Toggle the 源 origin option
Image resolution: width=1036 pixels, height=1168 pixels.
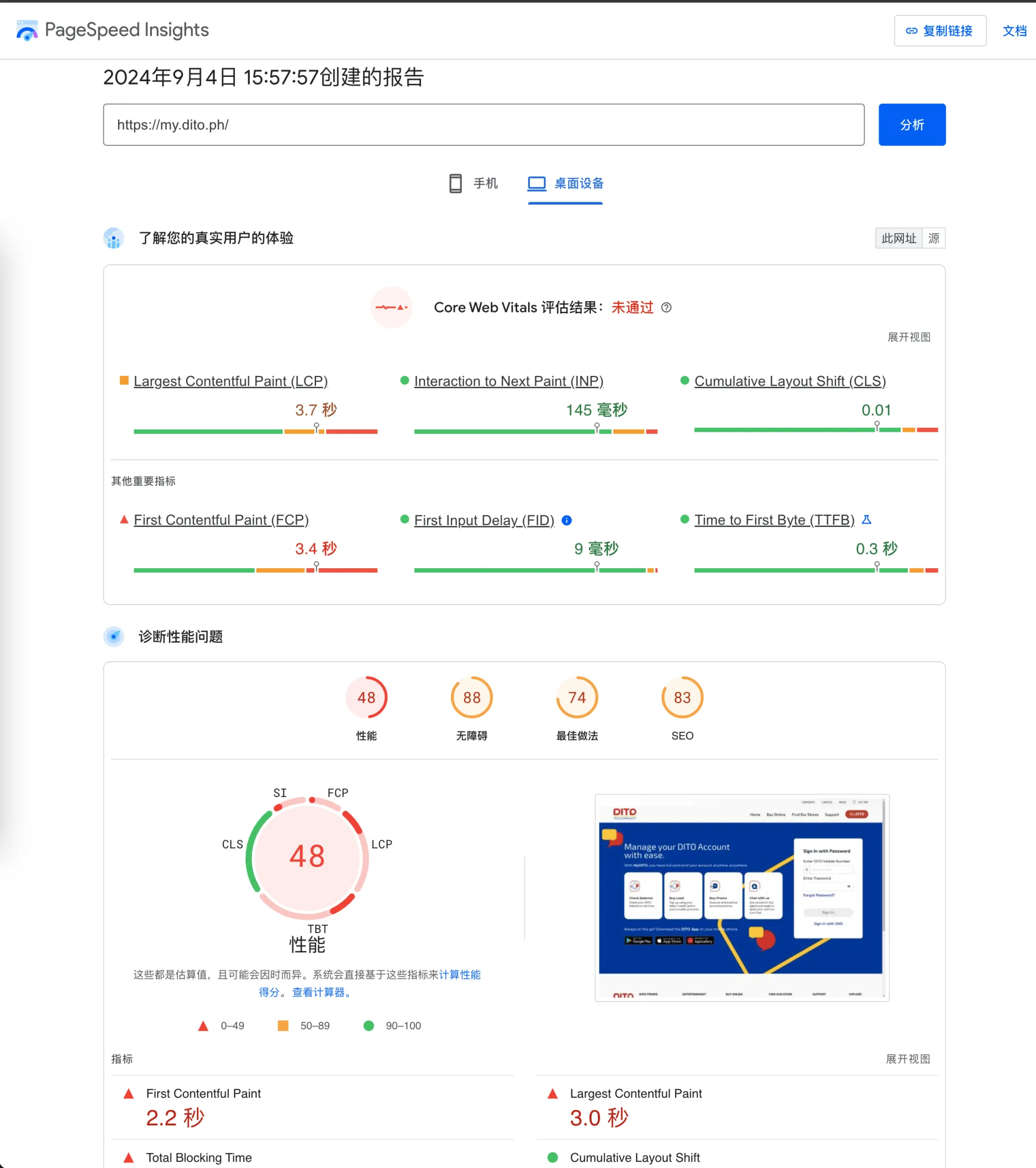[934, 238]
